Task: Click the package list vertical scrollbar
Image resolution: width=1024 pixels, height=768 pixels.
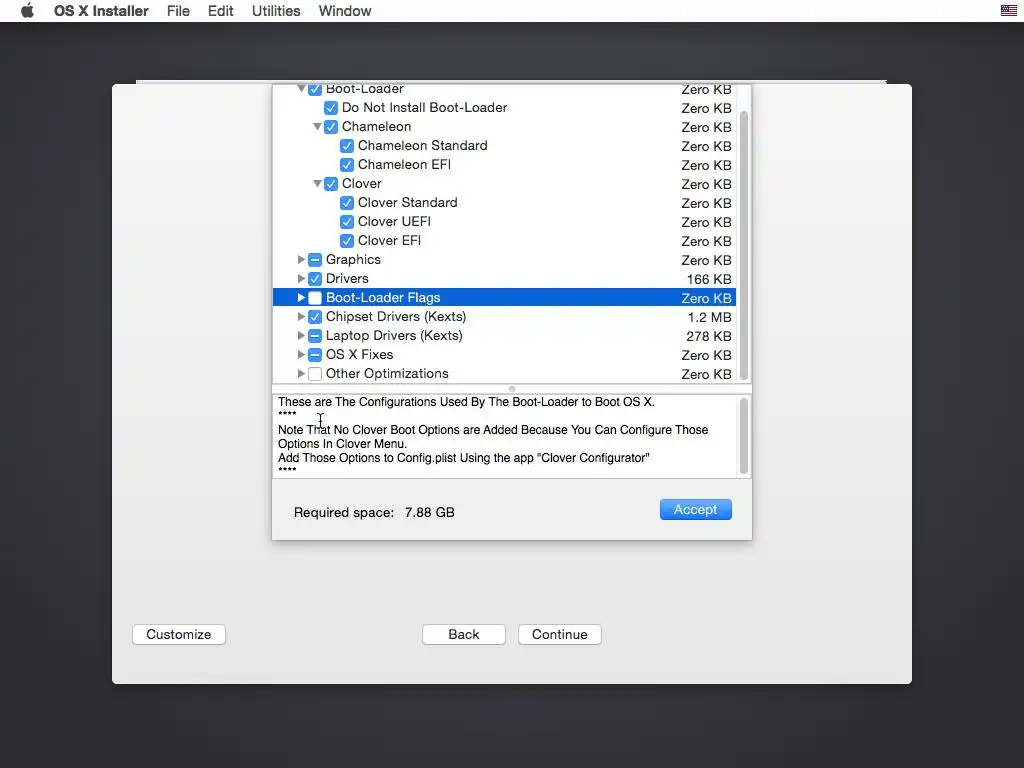Action: (744, 246)
